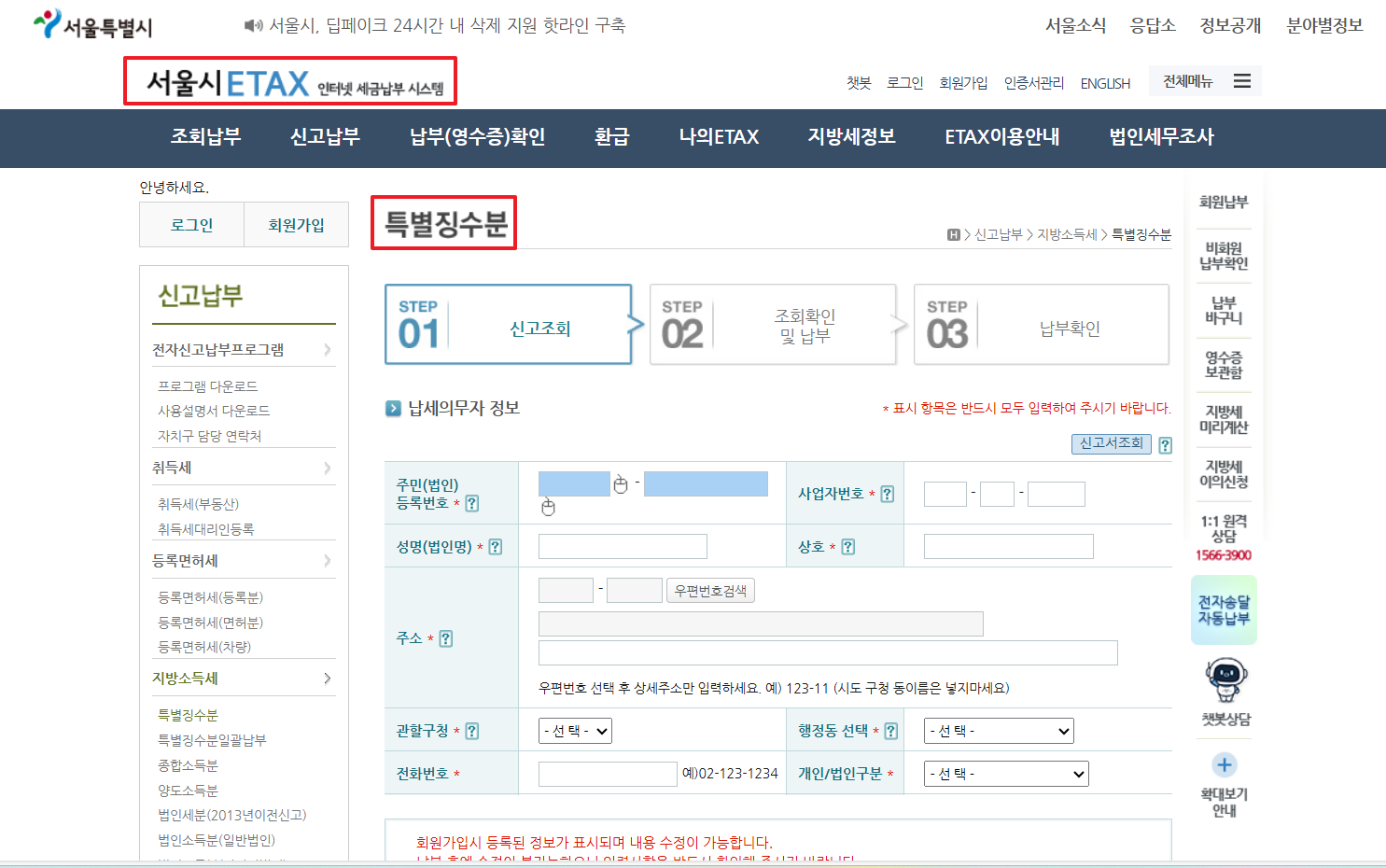The width and height of the screenshot is (1386, 868).
Task: Click the 신고서조회 button
Action: coord(1111,443)
